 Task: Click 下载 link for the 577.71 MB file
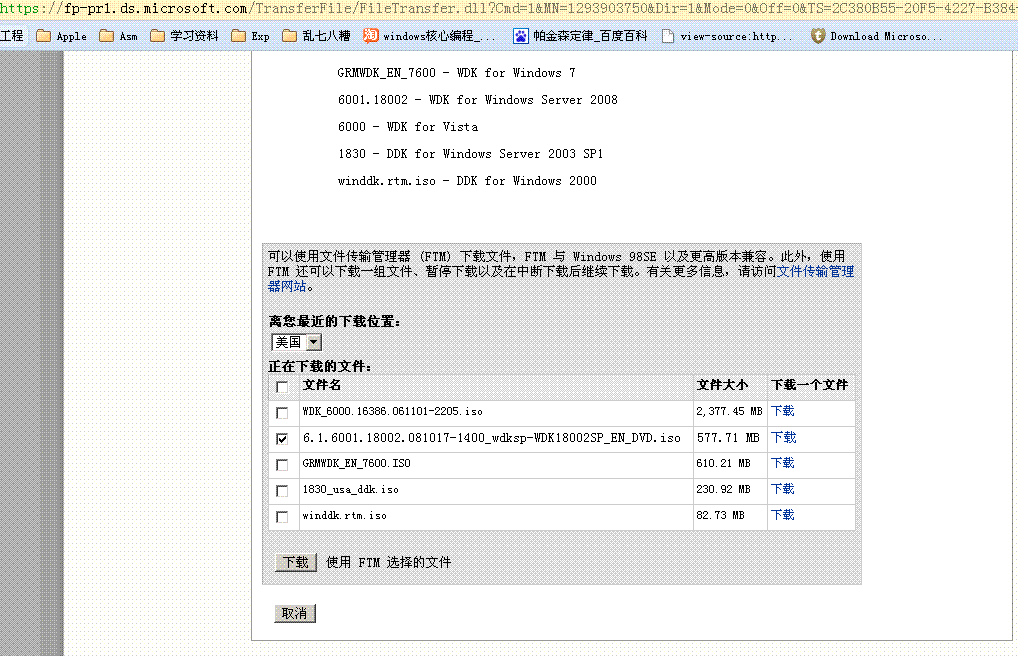point(783,438)
